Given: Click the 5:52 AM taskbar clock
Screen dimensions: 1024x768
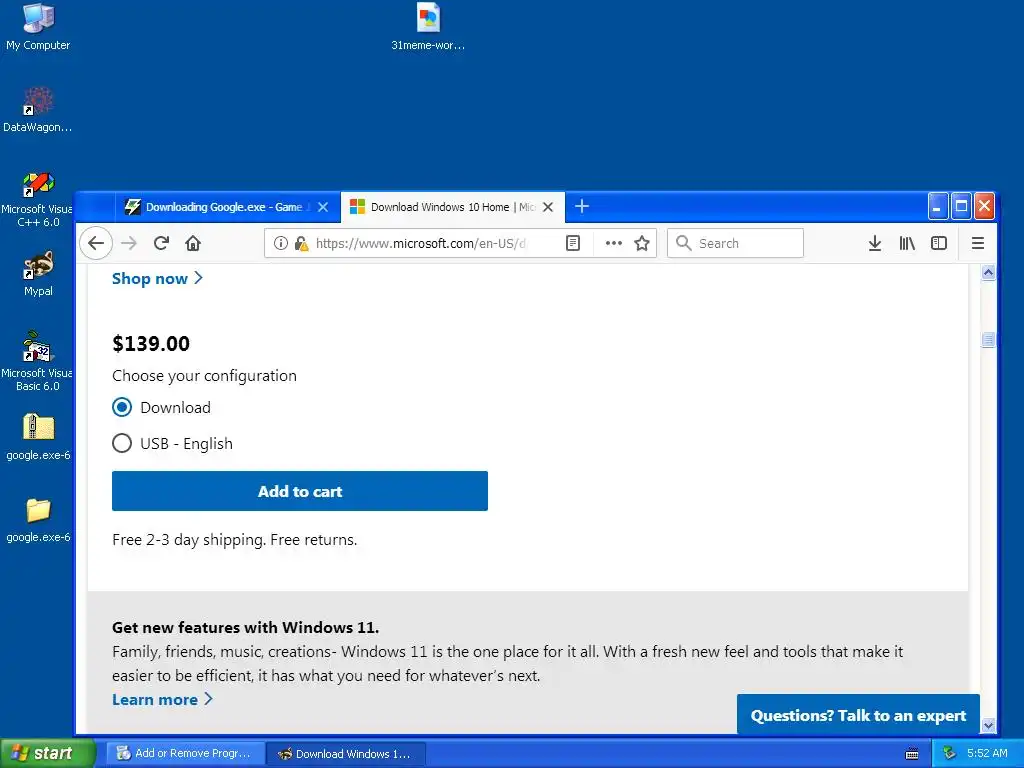Looking at the screenshot, I should (987, 754).
